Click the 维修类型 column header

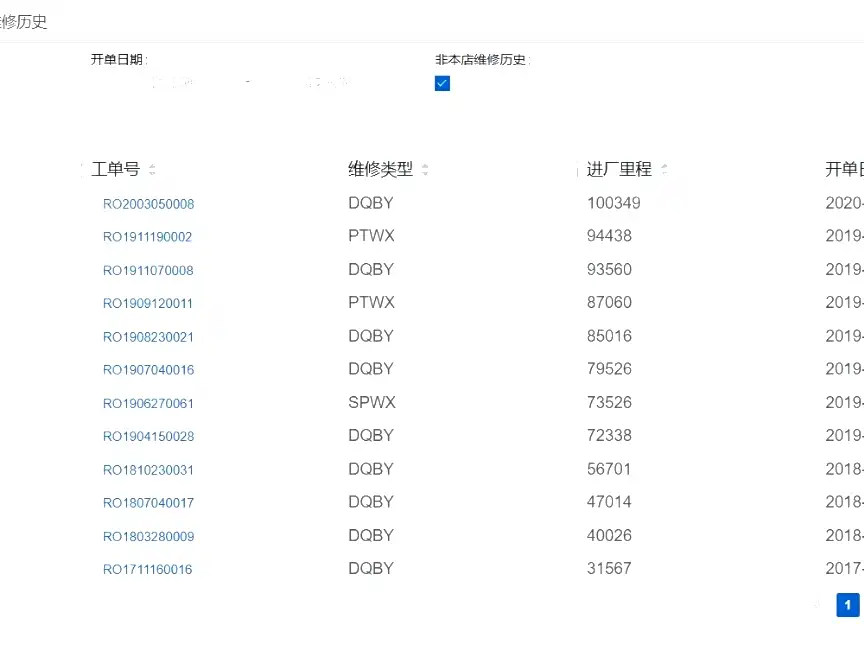click(380, 169)
